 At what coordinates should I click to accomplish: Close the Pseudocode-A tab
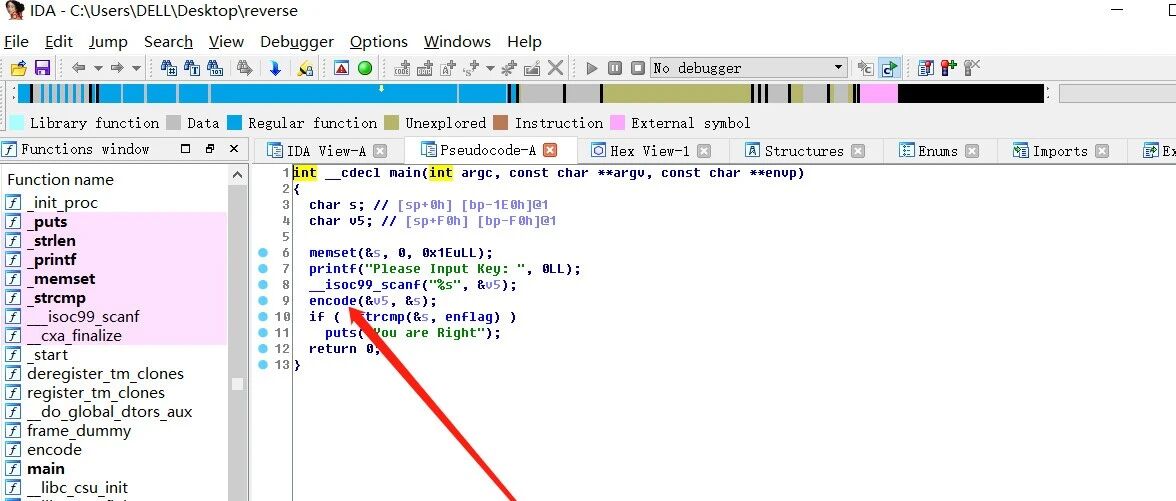(550, 150)
